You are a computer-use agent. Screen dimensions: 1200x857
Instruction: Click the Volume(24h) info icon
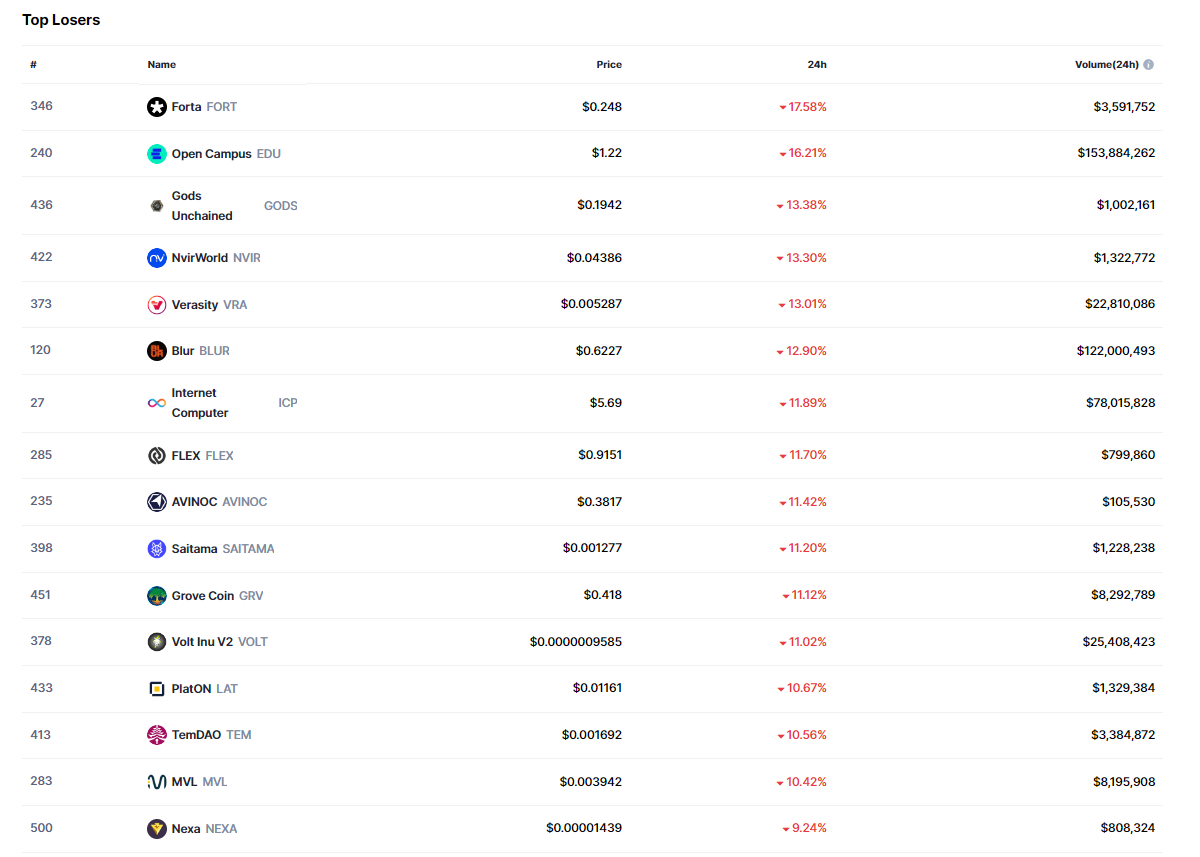pos(1148,65)
